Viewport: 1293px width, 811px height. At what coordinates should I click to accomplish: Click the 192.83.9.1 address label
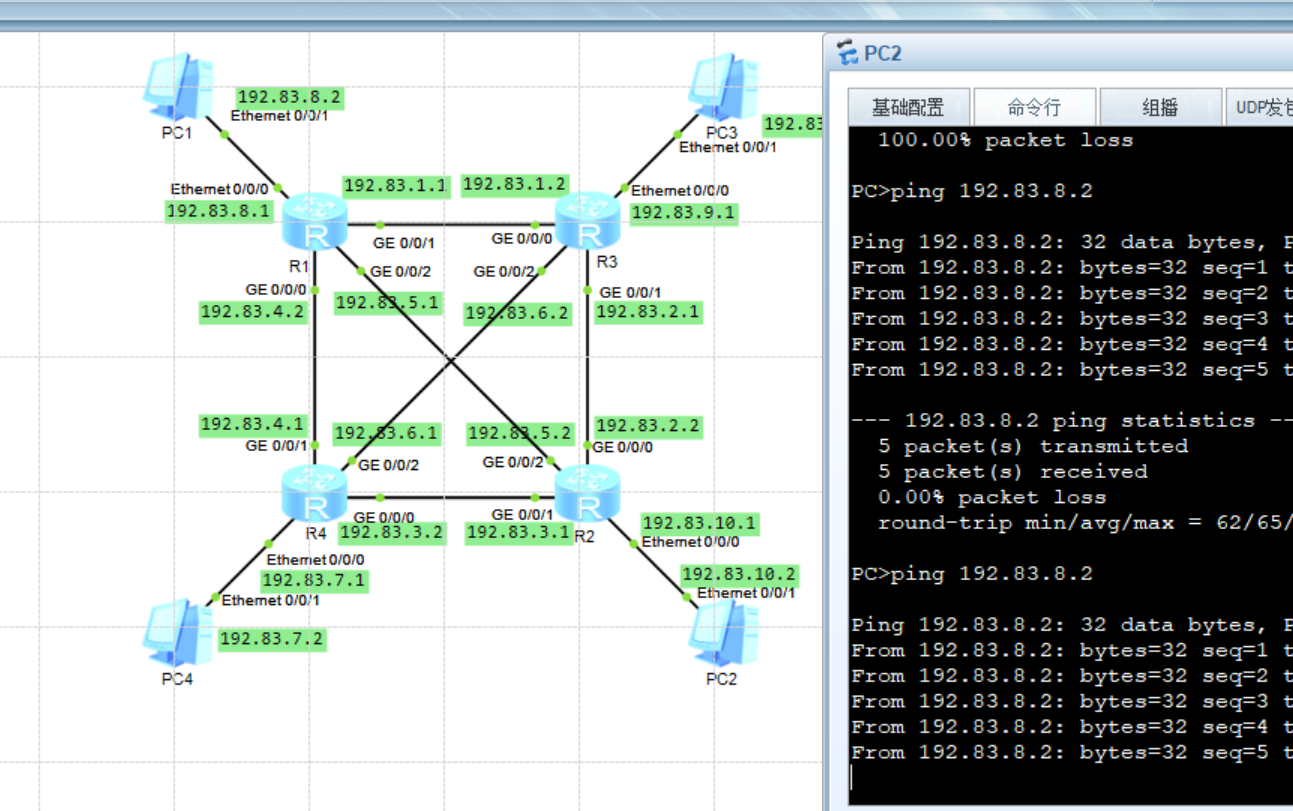[684, 213]
